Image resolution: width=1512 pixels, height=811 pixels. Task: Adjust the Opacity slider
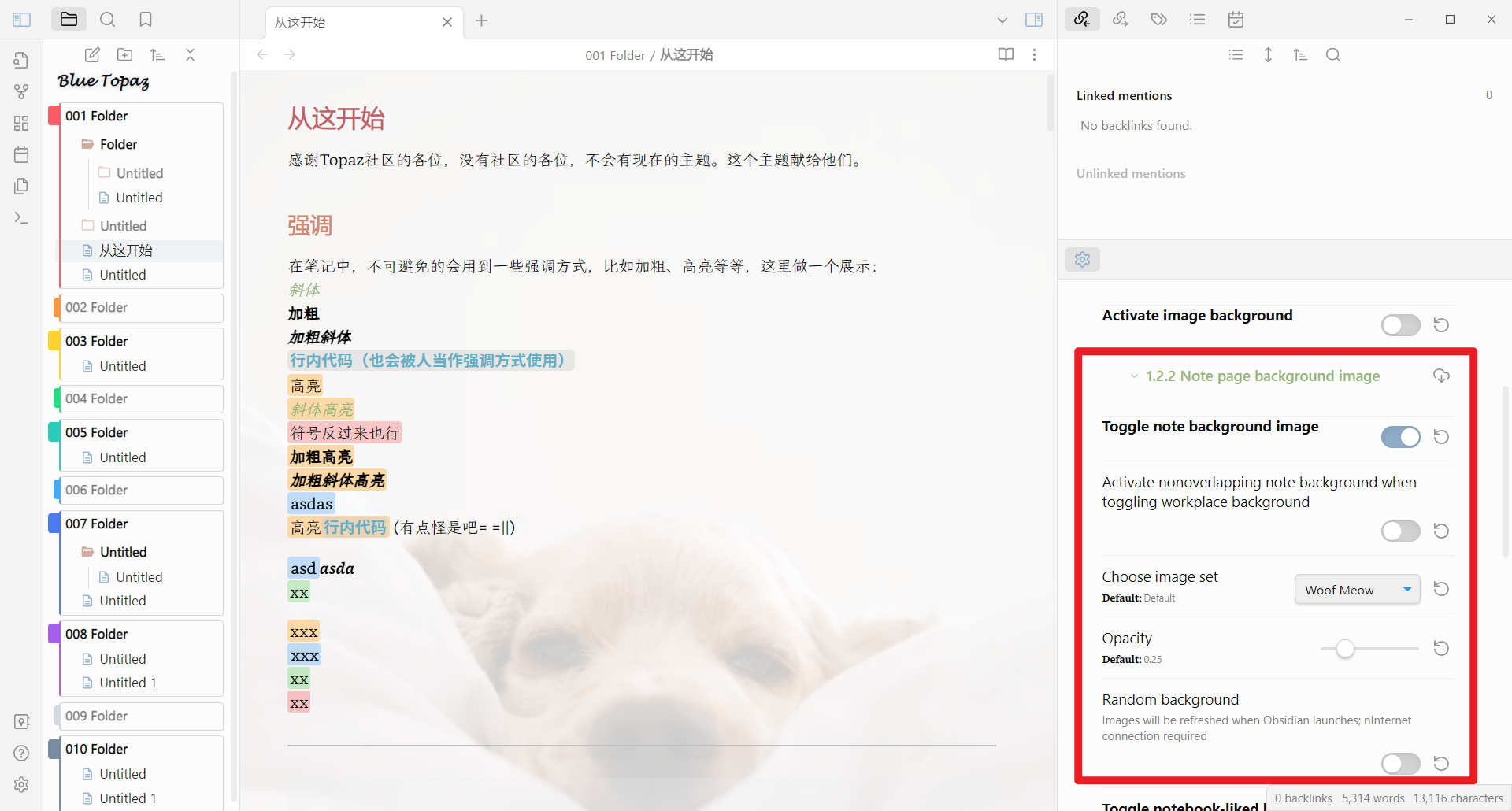[1369, 649]
